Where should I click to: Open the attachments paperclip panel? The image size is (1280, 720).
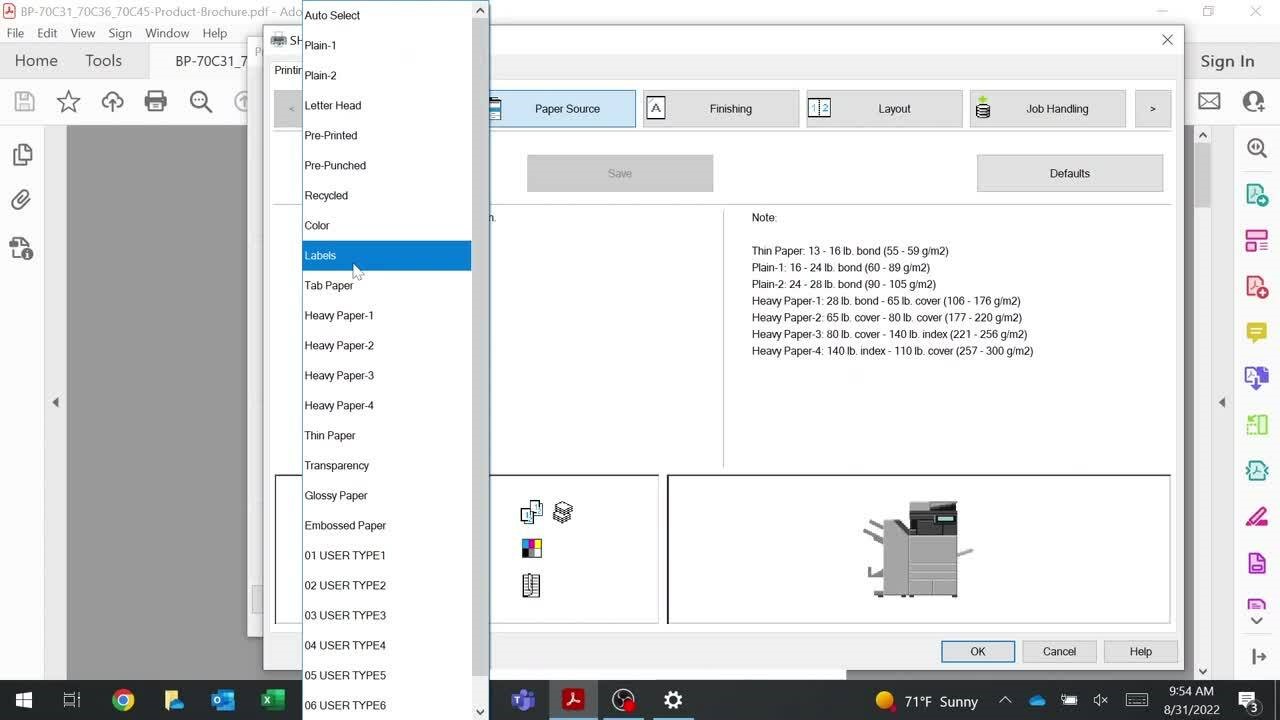coord(21,200)
